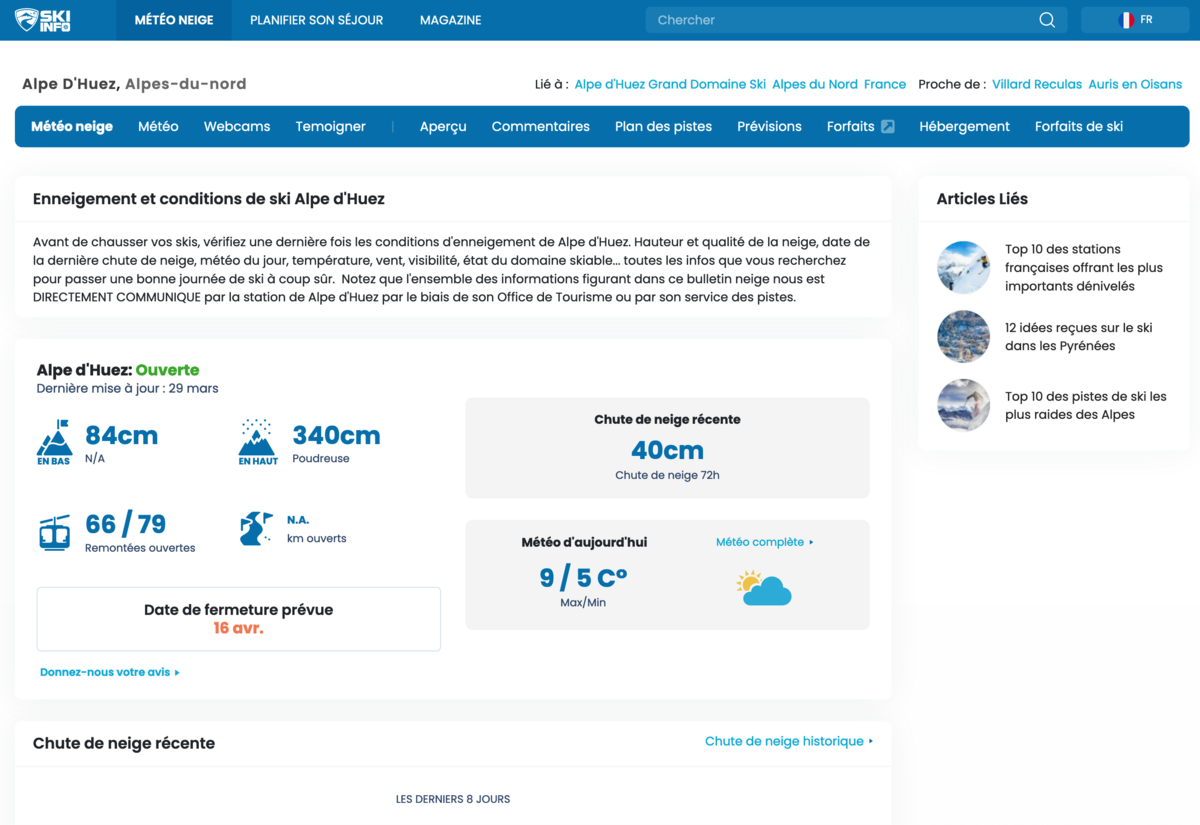Click the French flag icon
1200x825 pixels.
[x=1126, y=20]
